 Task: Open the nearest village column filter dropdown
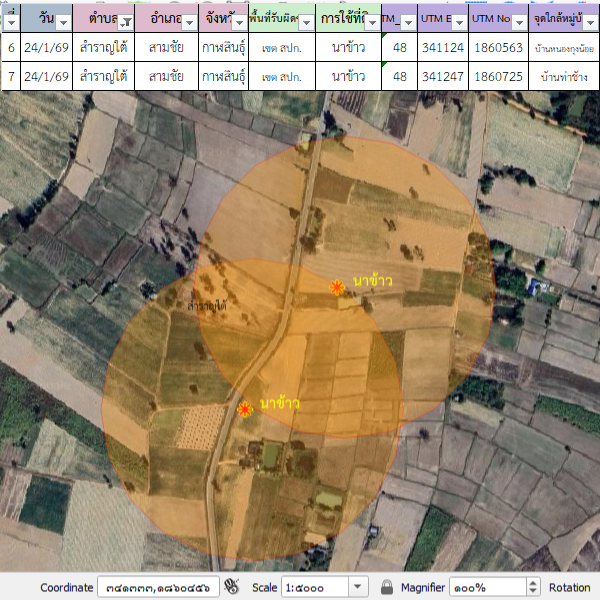(x=589, y=24)
